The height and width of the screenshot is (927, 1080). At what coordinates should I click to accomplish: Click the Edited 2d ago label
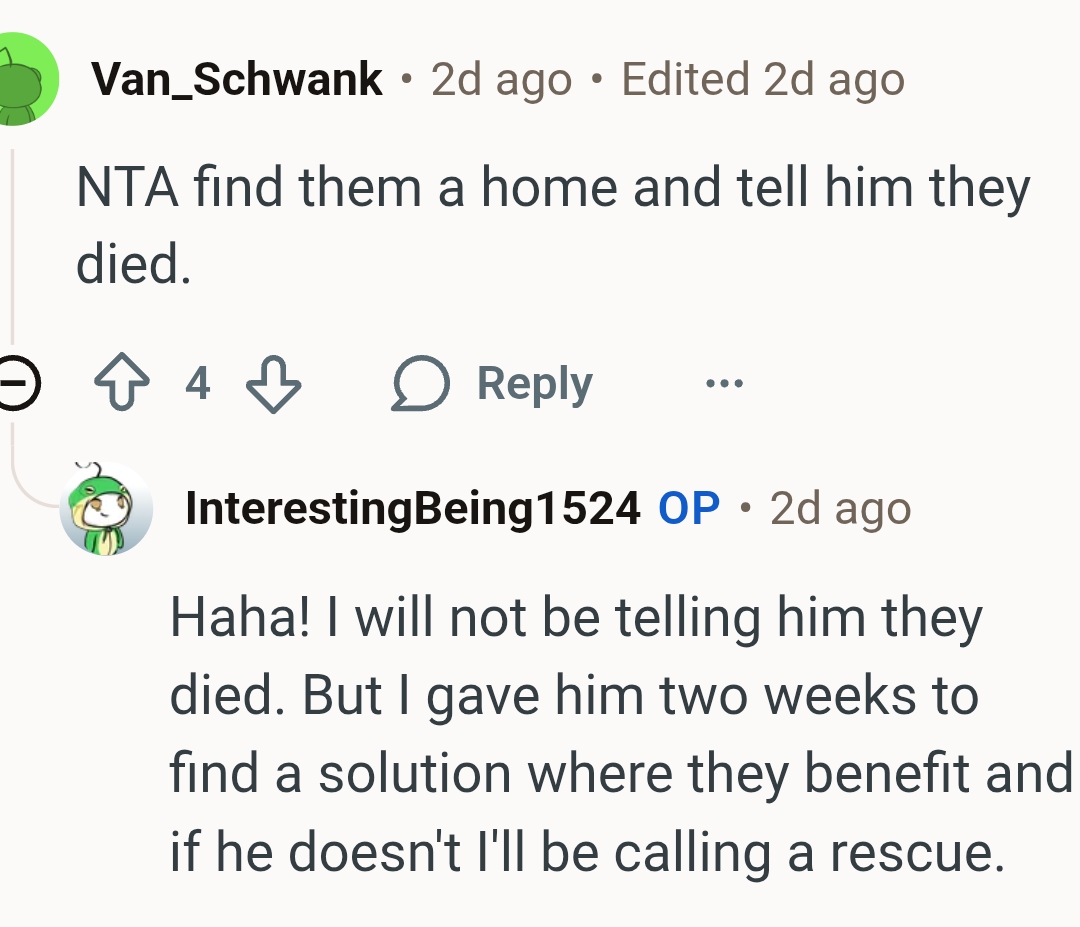762,78
